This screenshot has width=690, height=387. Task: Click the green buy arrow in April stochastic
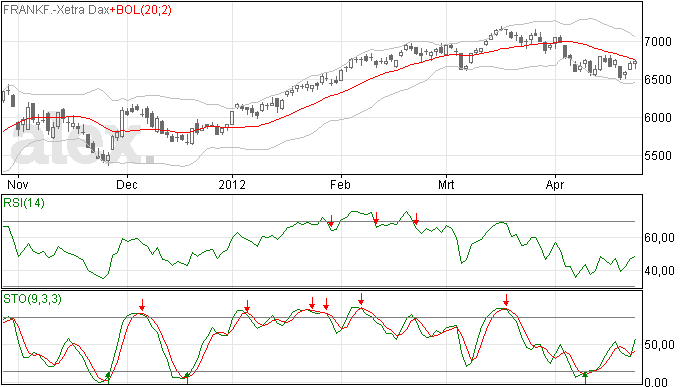click(x=585, y=378)
